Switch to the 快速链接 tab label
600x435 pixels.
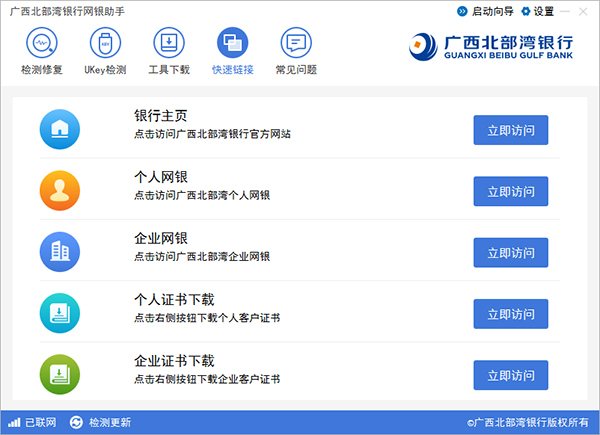pos(233,70)
